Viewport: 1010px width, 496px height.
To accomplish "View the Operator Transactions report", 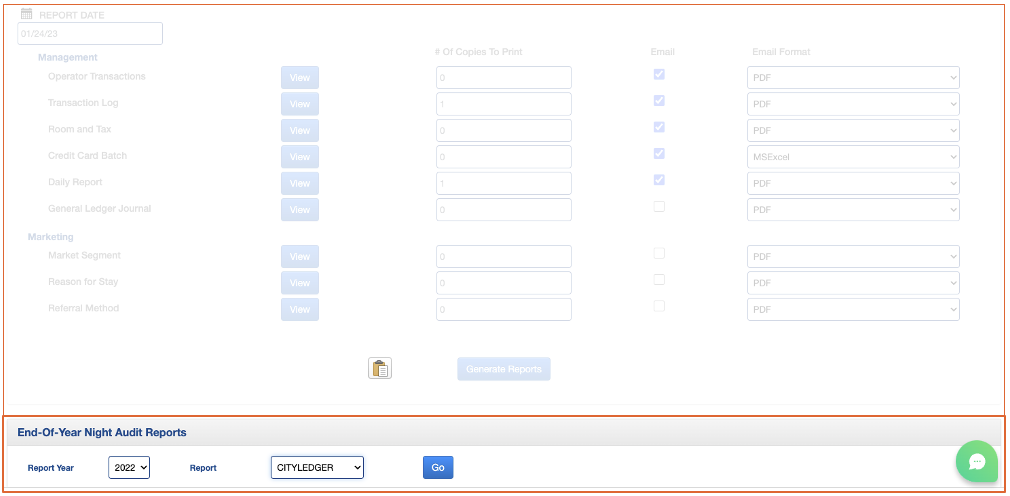I will point(300,78).
